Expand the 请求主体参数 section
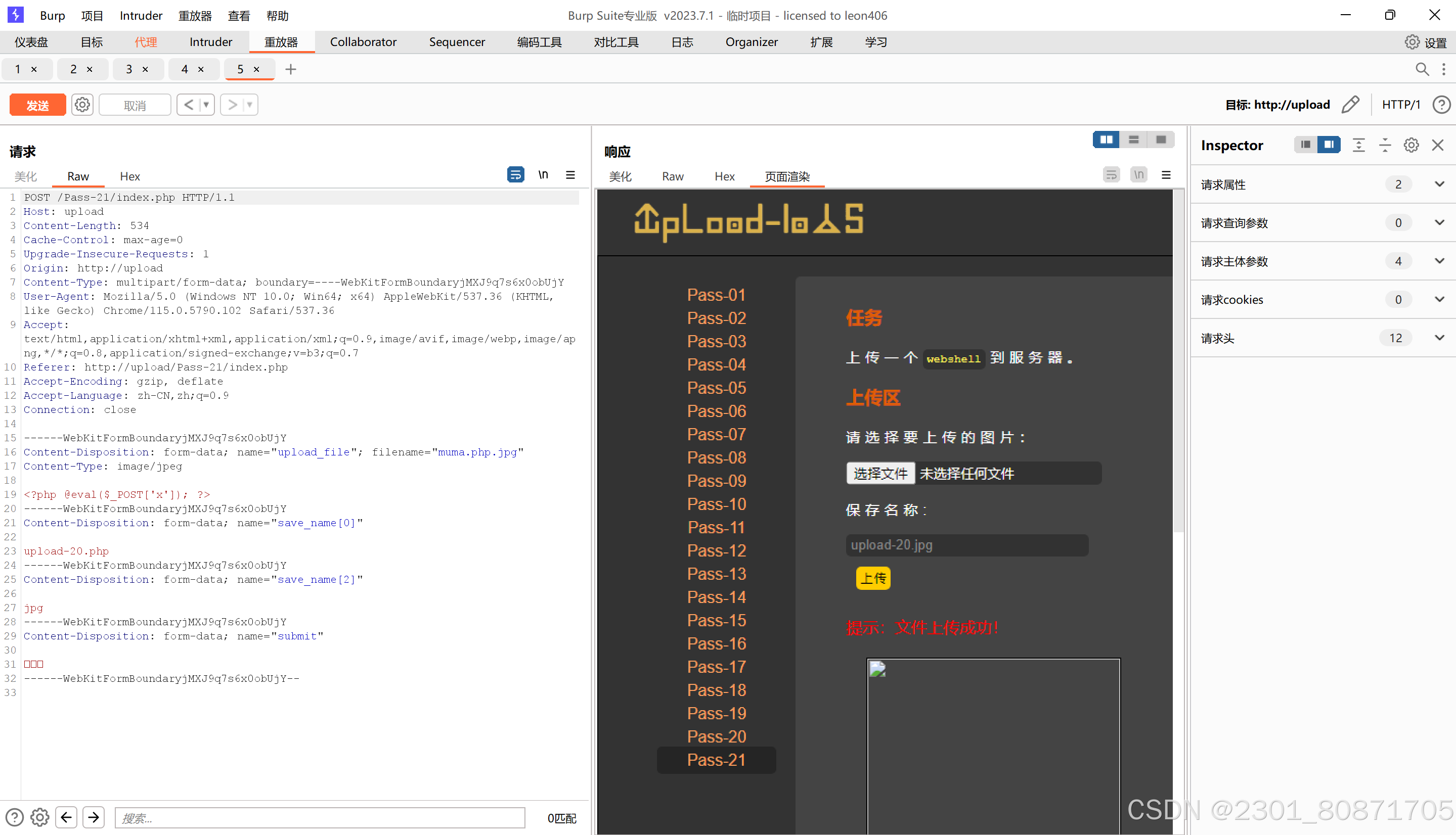This screenshot has height=835, width=1456. (x=1439, y=261)
